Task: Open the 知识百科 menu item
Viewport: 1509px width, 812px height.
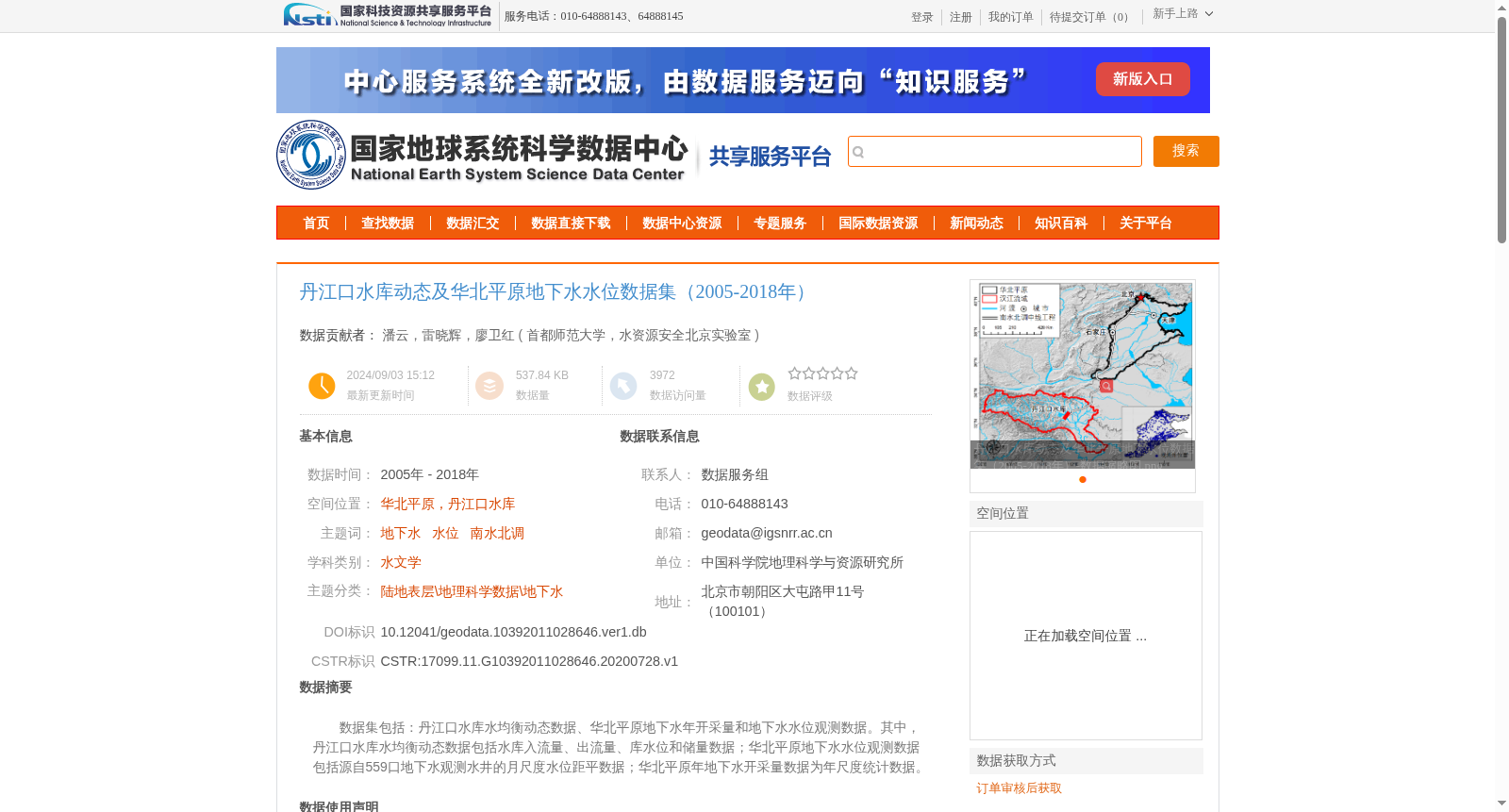Action: coord(1061,224)
